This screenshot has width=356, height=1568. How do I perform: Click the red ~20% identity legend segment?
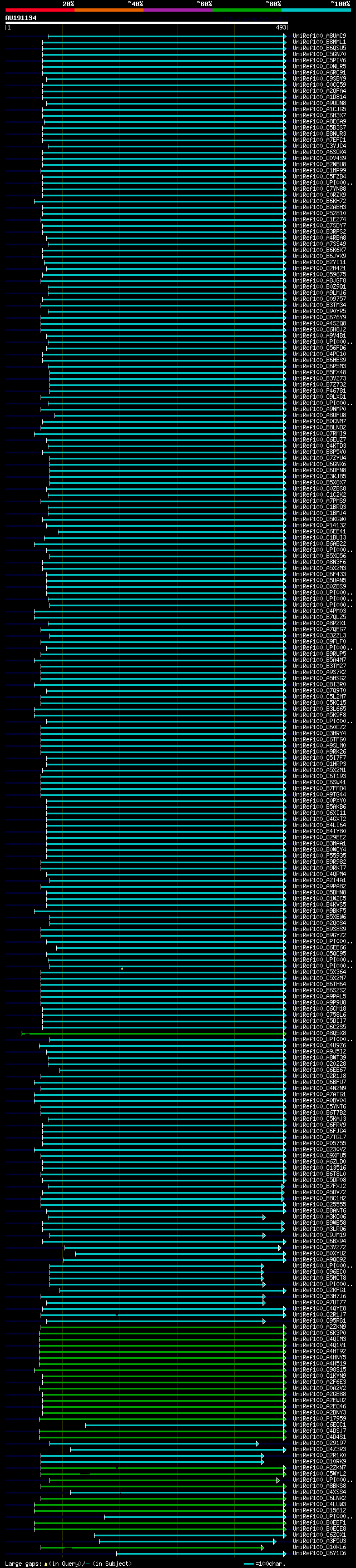39,11
